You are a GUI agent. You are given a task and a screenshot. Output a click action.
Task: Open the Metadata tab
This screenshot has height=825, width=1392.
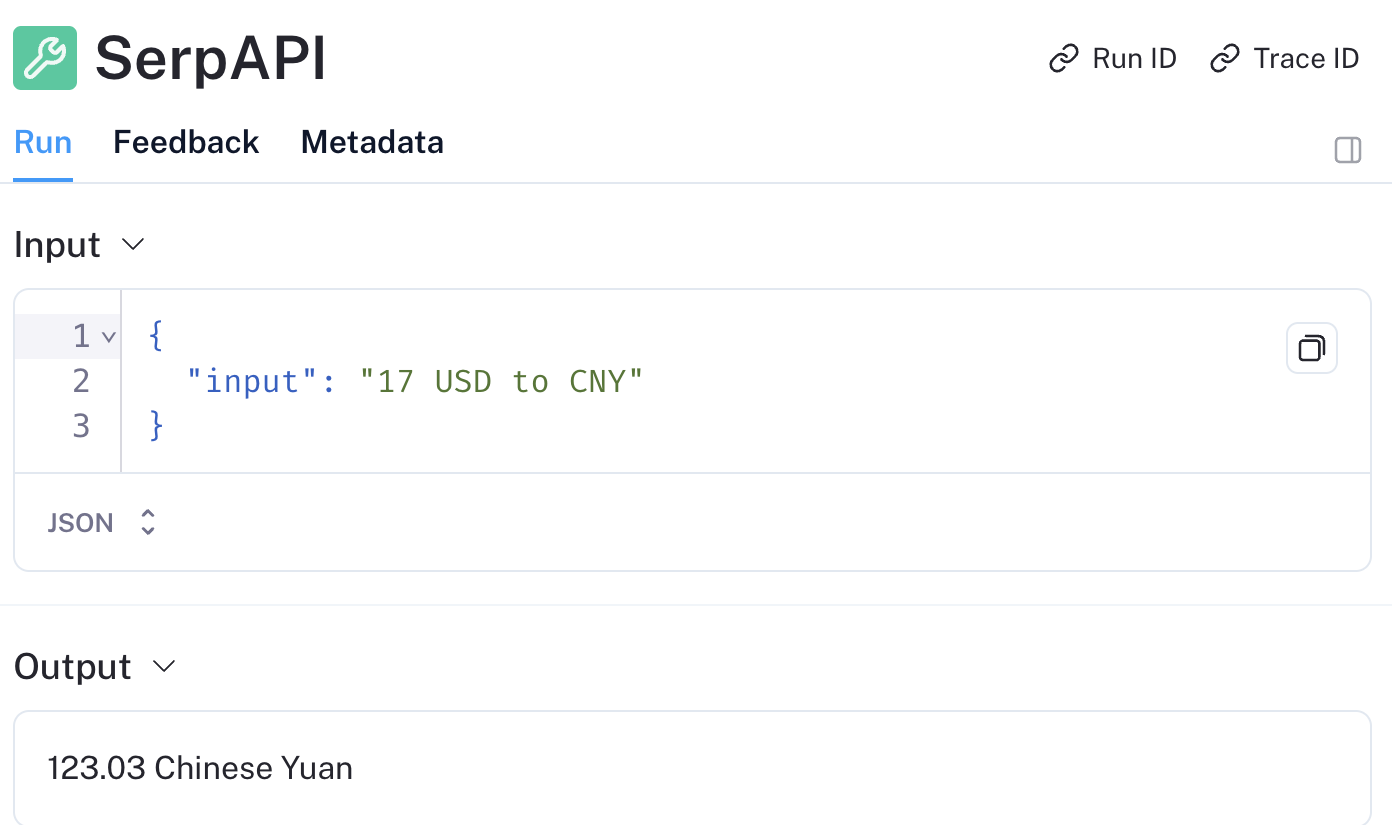(372, 142)
